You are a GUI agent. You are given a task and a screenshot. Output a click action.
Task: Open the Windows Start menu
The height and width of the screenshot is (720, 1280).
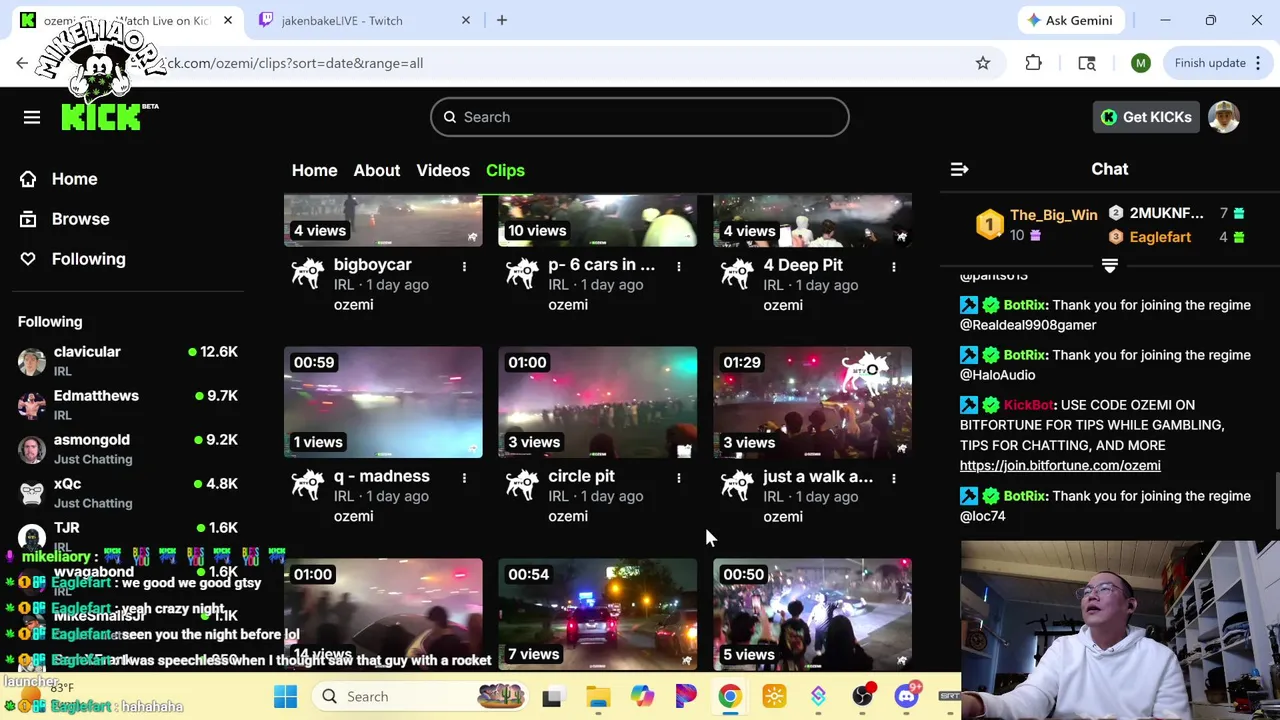click(285, 696)
